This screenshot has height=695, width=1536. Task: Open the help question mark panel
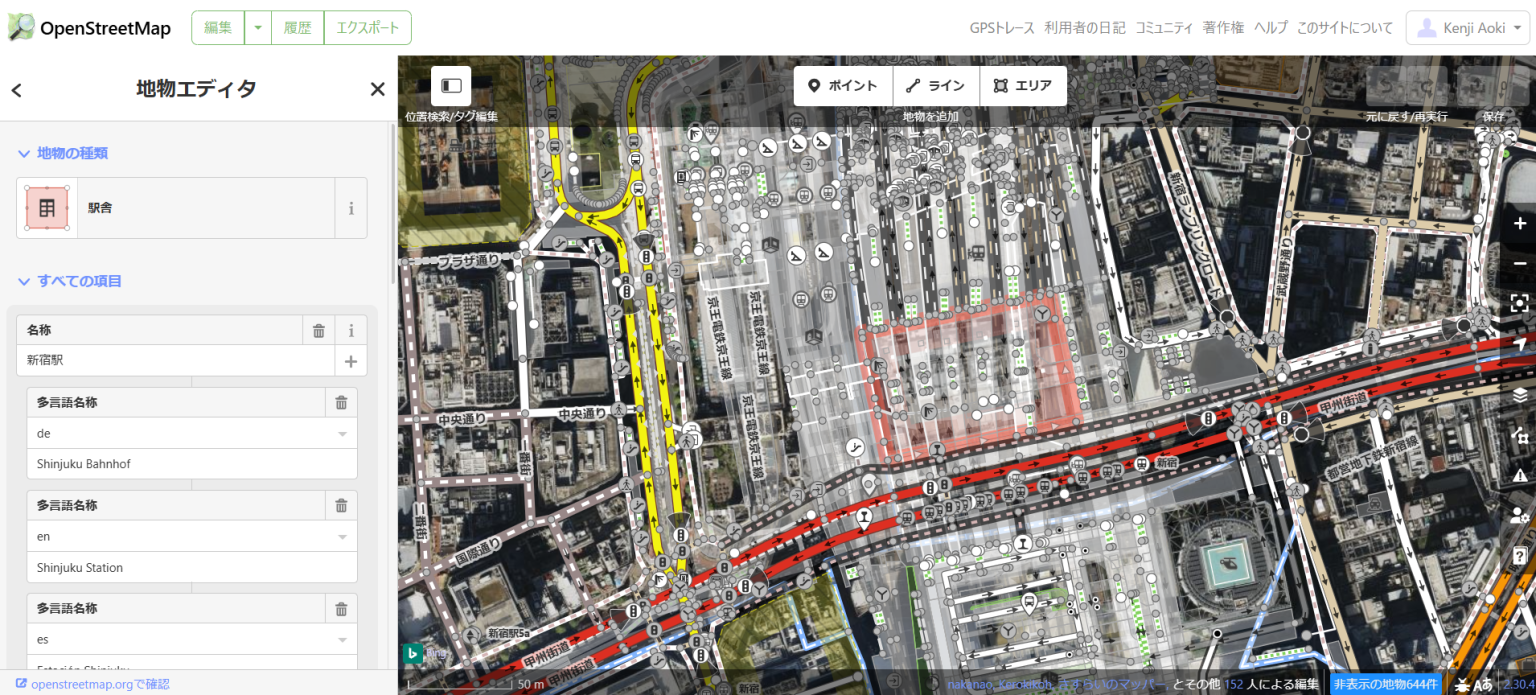pos(1519,555)
